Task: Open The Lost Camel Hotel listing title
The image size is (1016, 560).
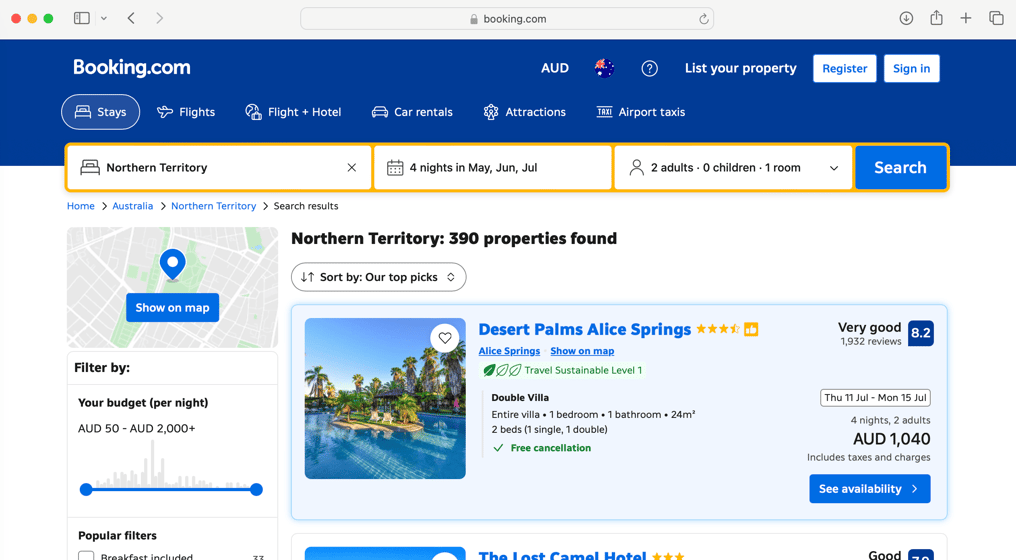Action: point(562,555)
